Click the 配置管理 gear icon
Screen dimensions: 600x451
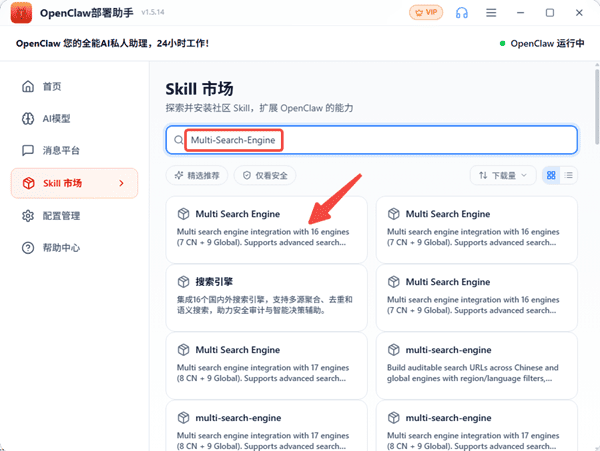28,216
